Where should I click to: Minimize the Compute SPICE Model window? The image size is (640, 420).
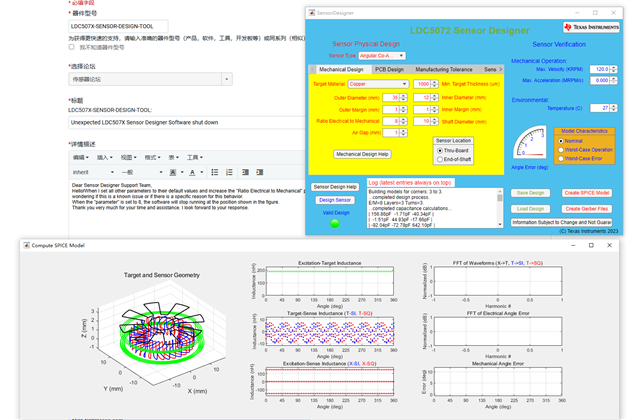[573, 245]
